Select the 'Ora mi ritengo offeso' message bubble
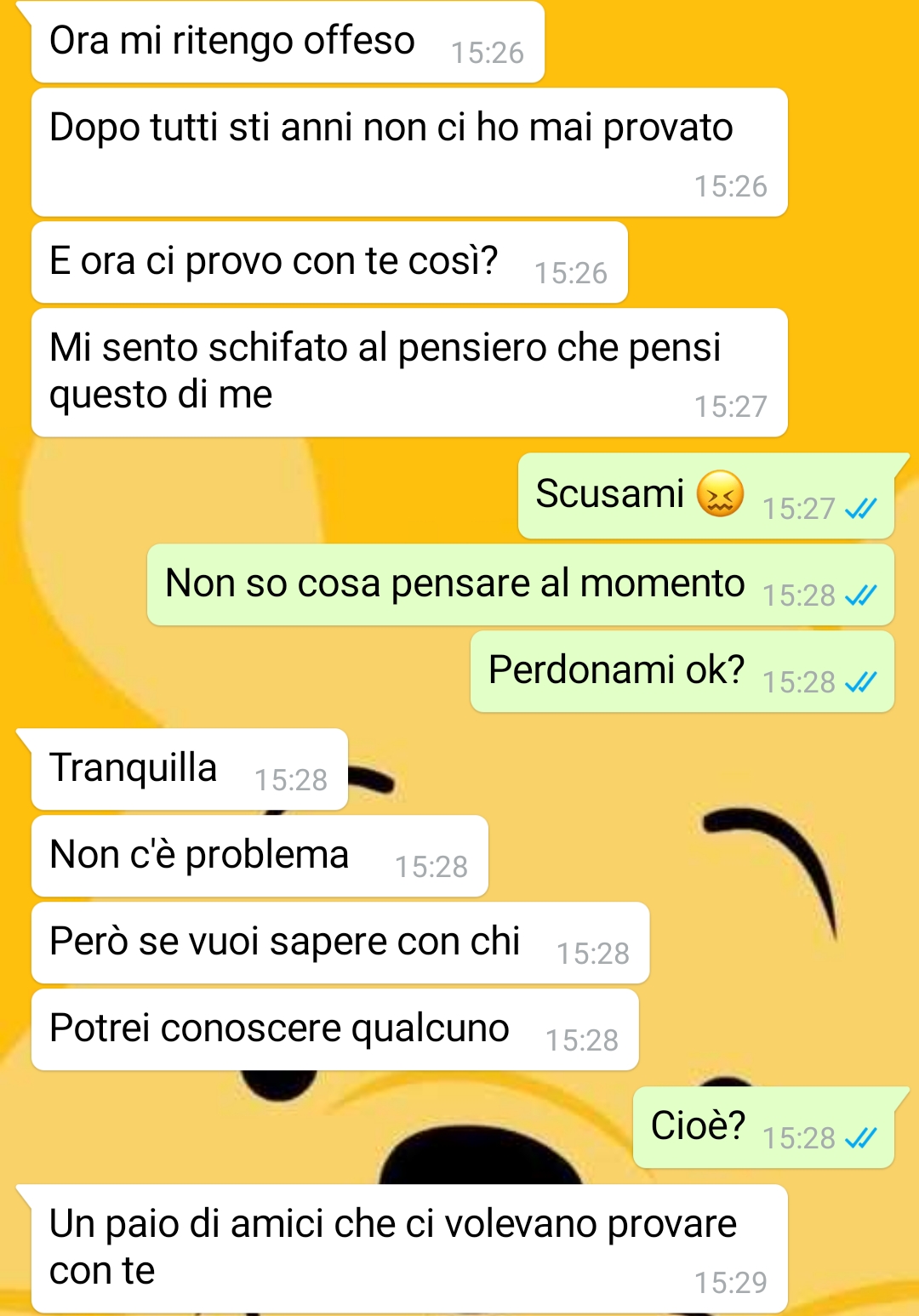 (288, 43)
